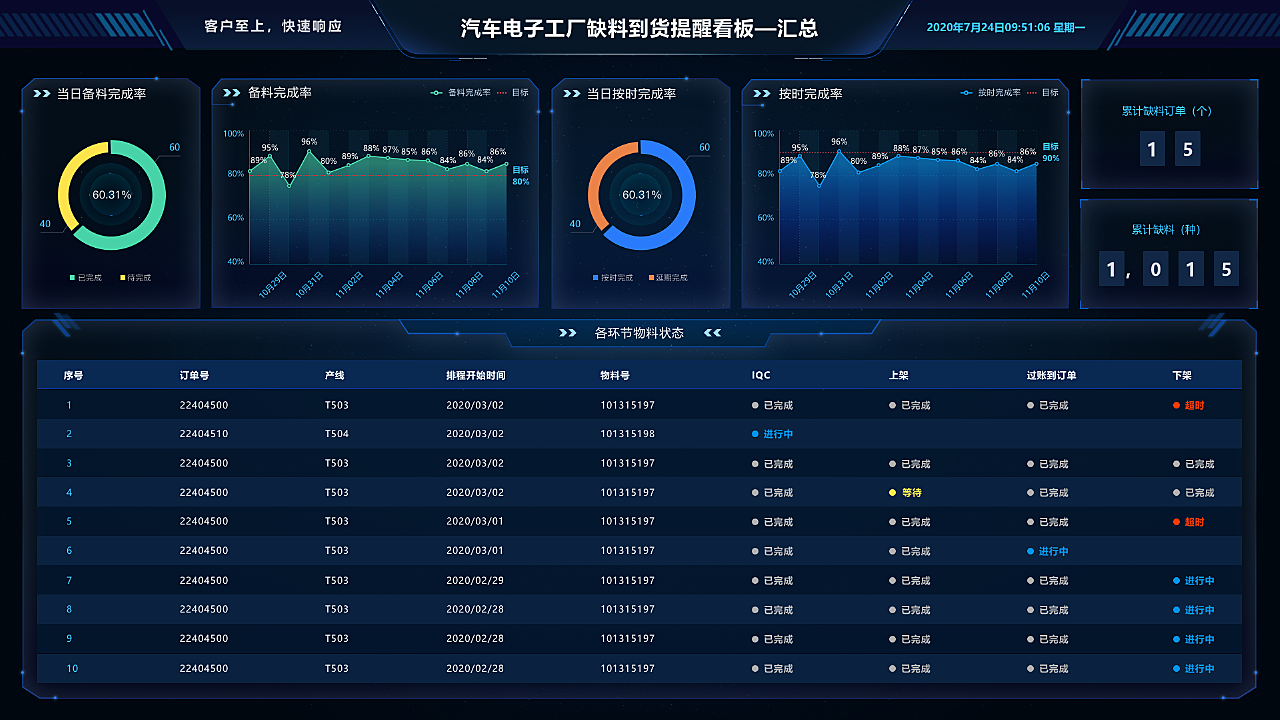Screen dimensions: 1280x720
Task: Click the blue 进行中 下架 dot in row 7
Action: [x=1176, y=581]
